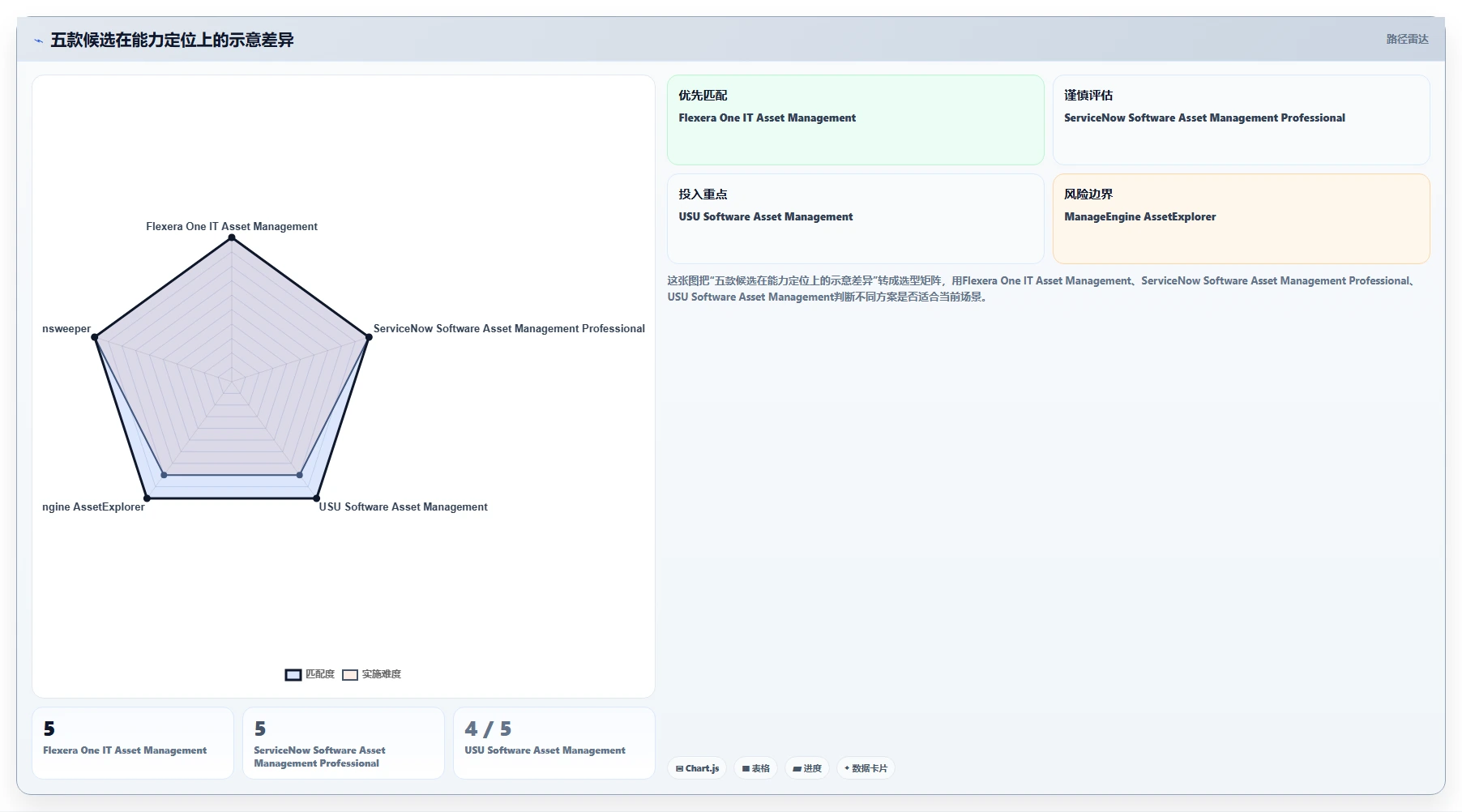The height and width of the screenshot is (812, 1462).
Task: Select the Chart.js chip
Action: [x=697, y=768]
